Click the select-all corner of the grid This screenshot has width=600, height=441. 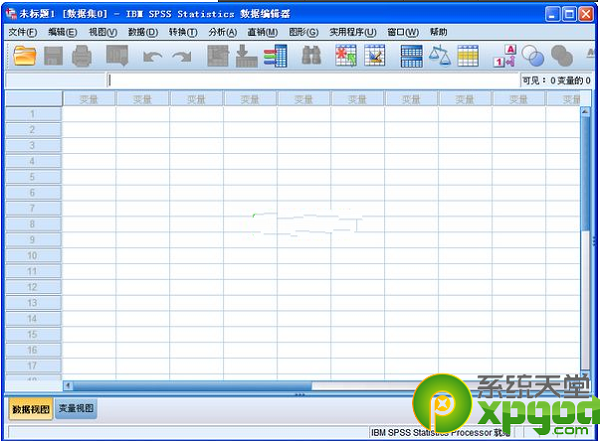point(34,99)
